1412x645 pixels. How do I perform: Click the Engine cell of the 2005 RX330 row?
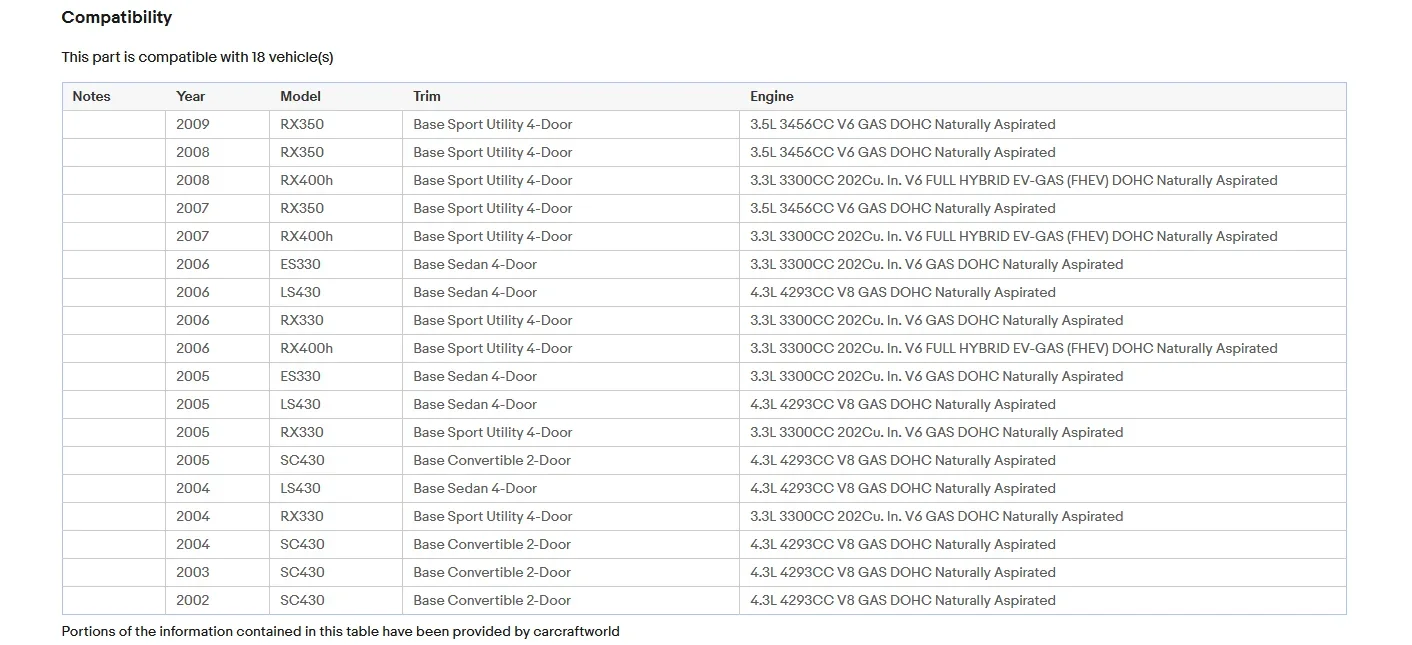1043,433
